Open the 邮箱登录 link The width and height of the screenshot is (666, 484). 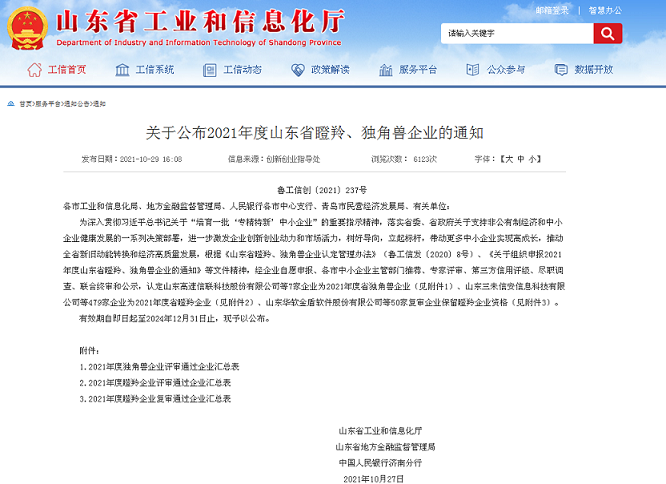[552, 11]
